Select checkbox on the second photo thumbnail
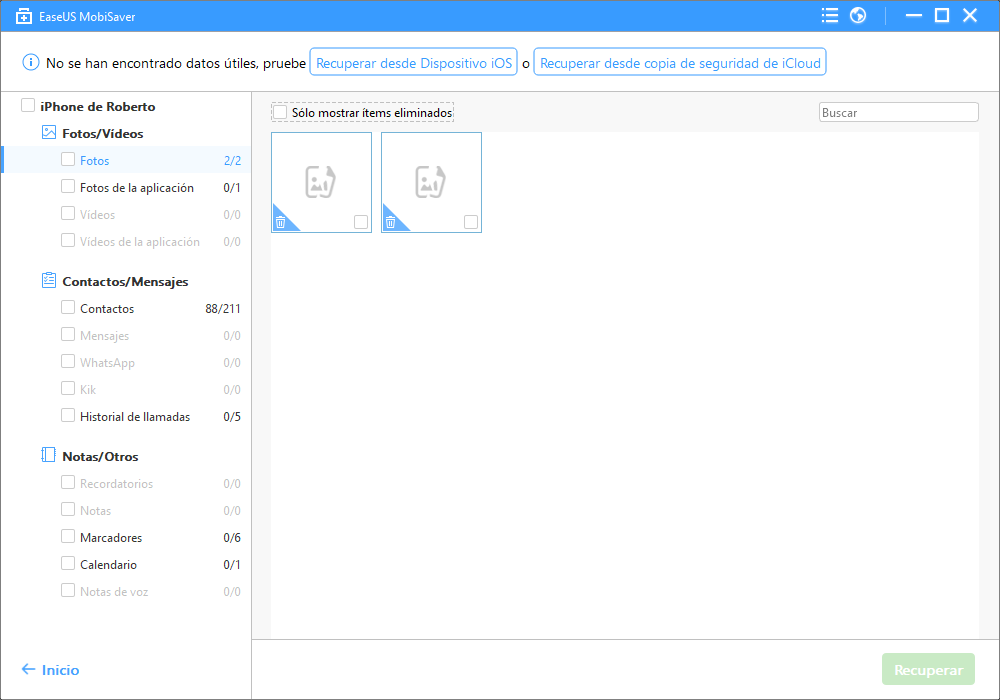This screenshot has width=1000, height=700. click(471, 222)
